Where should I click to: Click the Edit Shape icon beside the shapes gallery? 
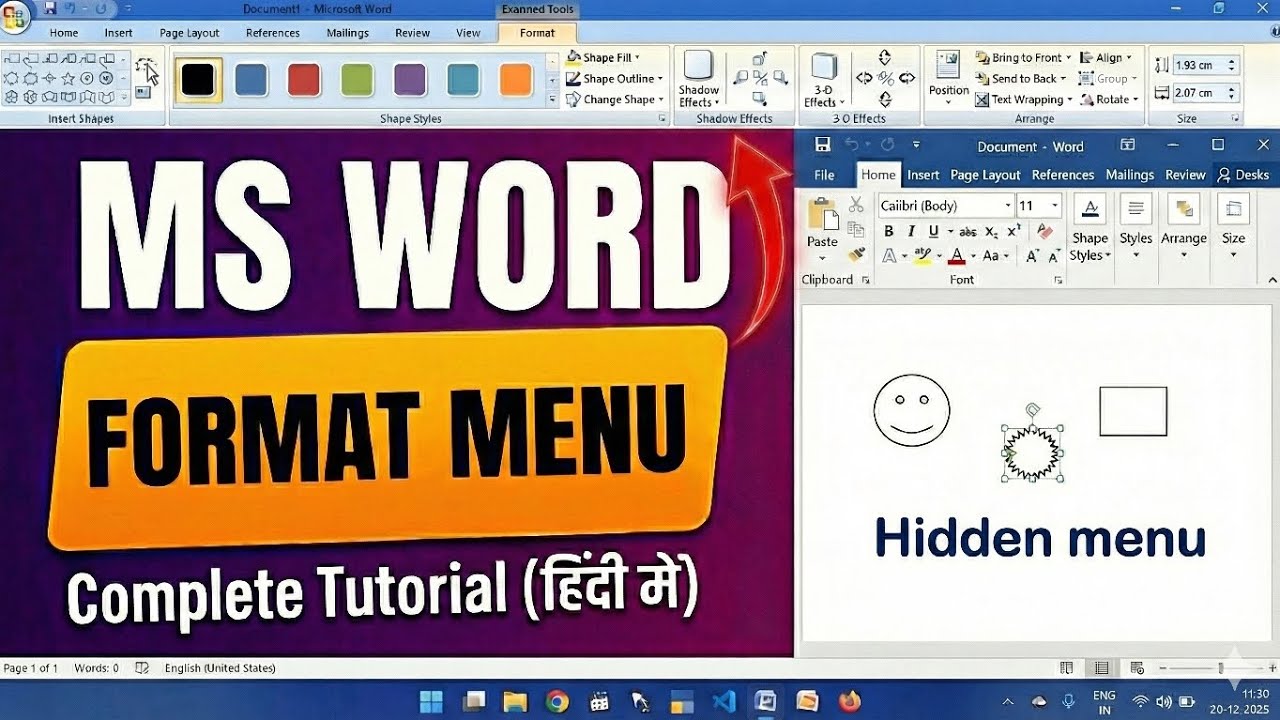click(145, 67)
